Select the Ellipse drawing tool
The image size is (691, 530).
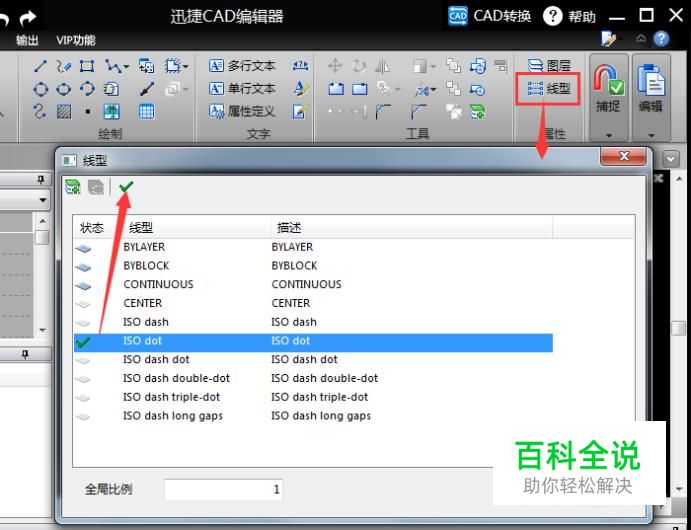point(63,89)
